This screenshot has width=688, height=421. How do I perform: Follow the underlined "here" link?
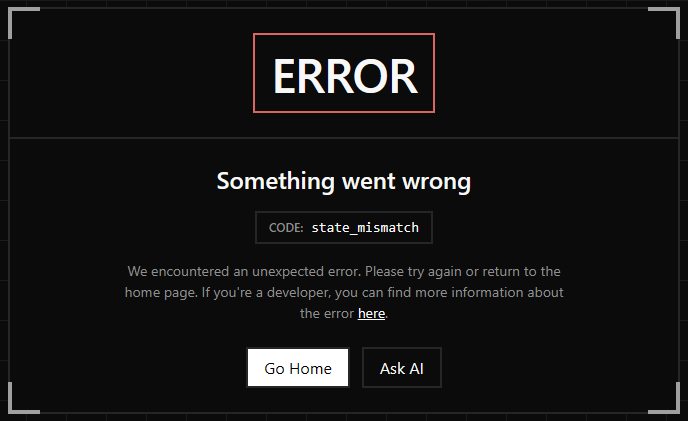(371, 313)
